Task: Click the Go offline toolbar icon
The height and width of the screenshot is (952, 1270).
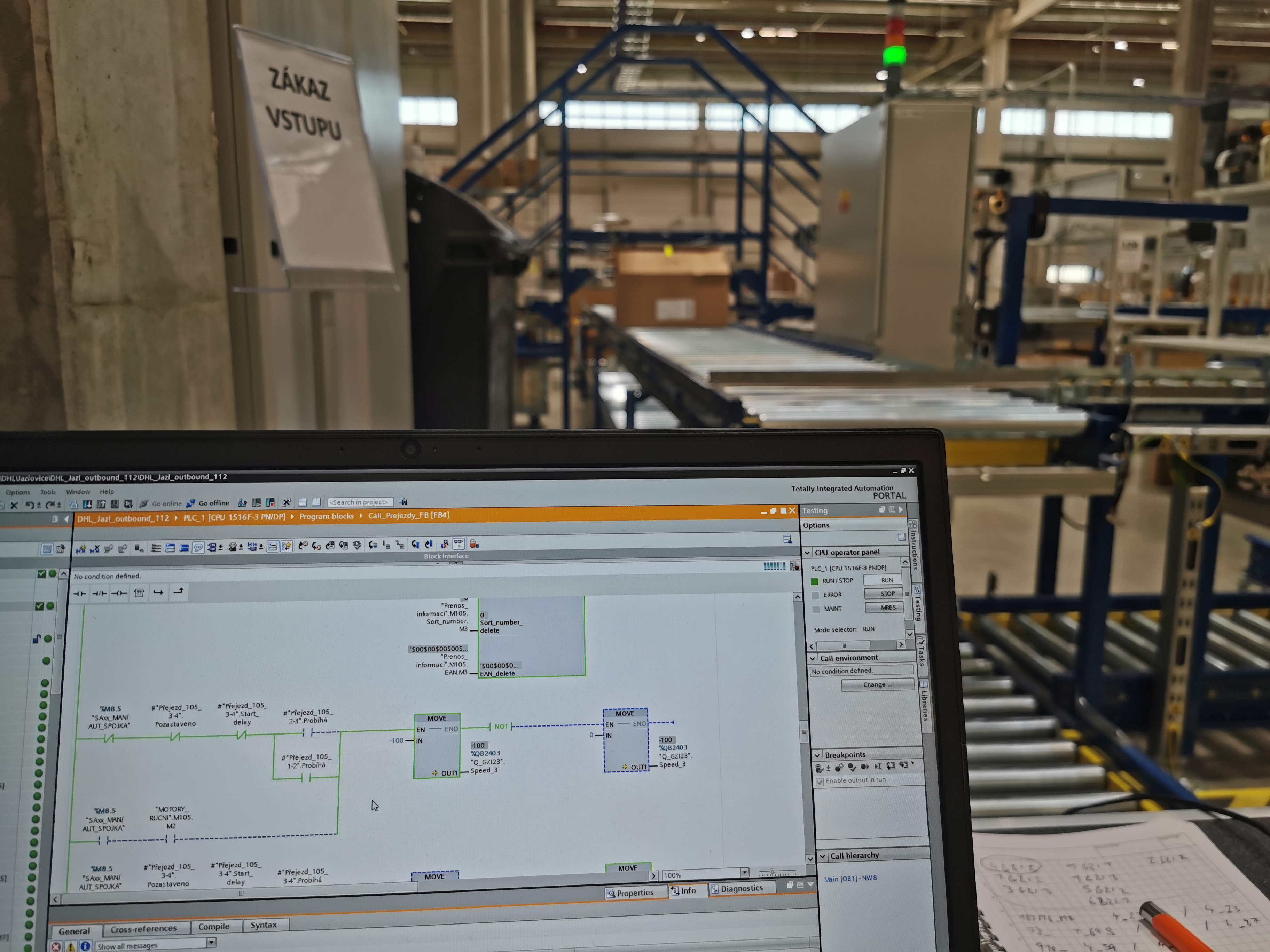Action: pos(190,503)
